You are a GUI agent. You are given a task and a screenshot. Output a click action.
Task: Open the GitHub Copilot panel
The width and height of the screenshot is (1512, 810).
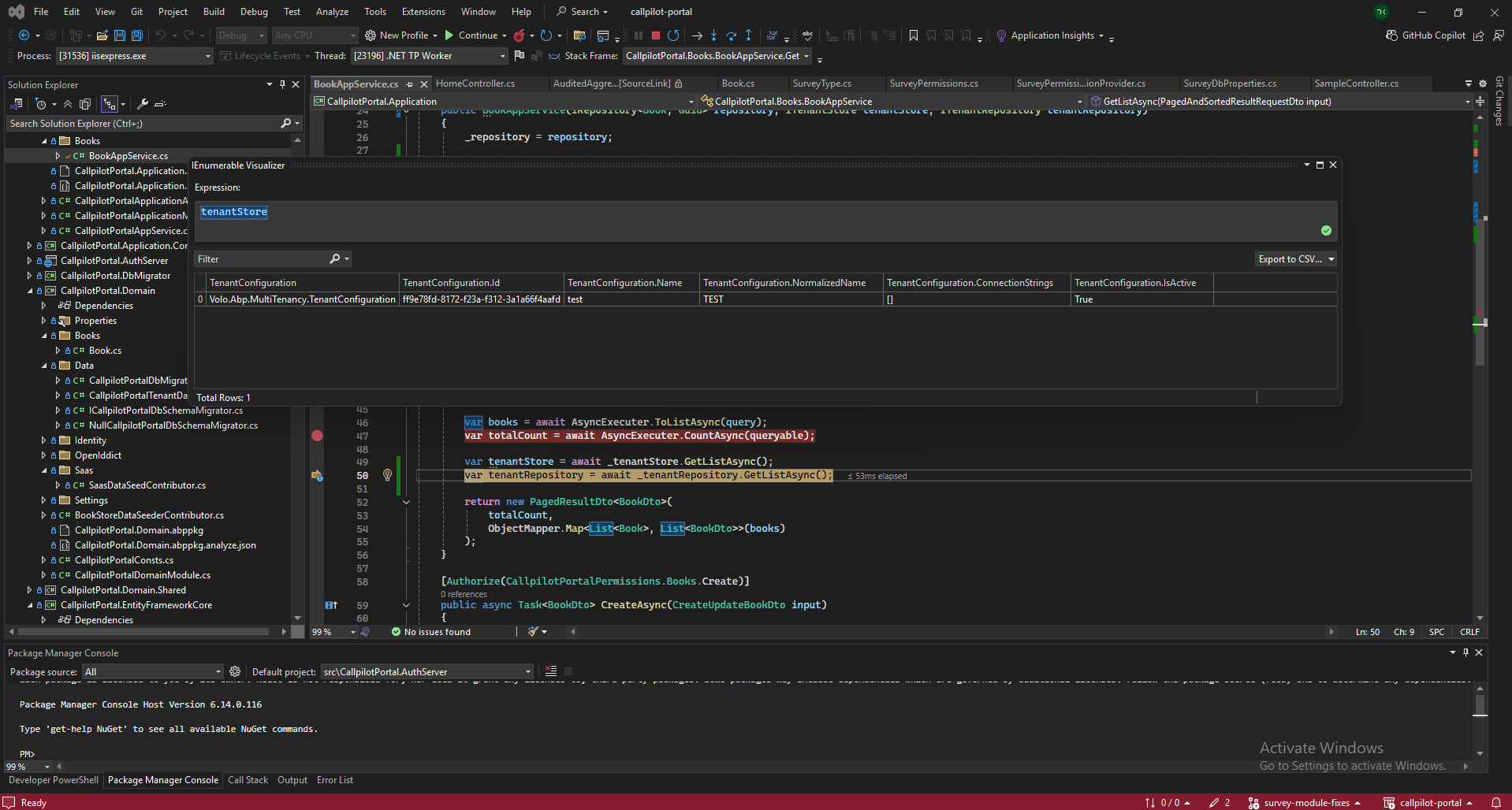tap(1425, 35)
